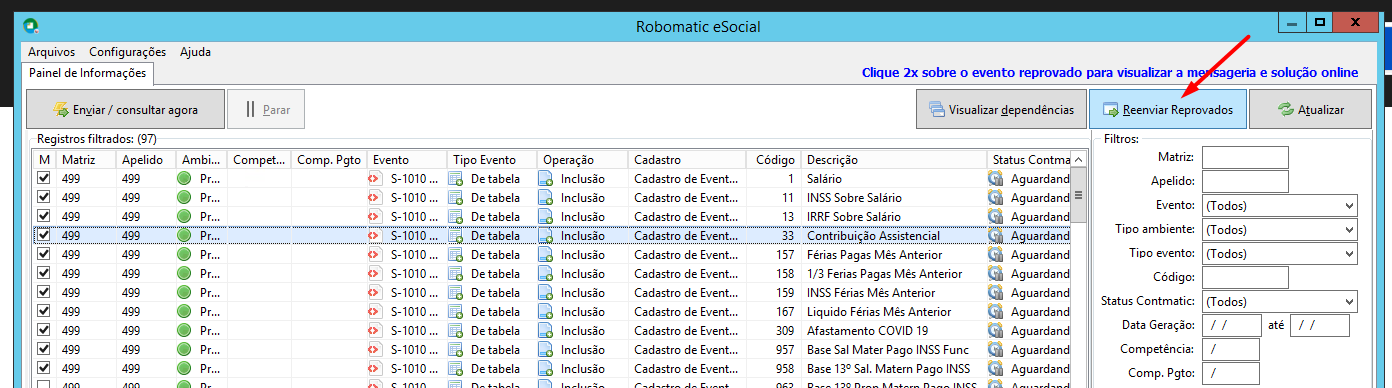
Task: Sort by the Cadastro column header
Action: click(688, 160)
